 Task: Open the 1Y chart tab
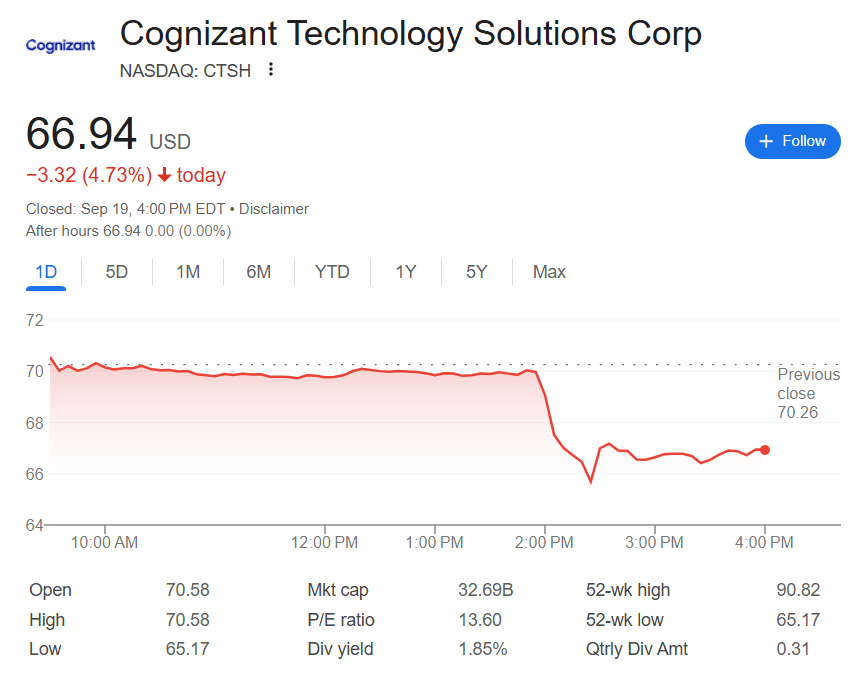pos(405,272)
